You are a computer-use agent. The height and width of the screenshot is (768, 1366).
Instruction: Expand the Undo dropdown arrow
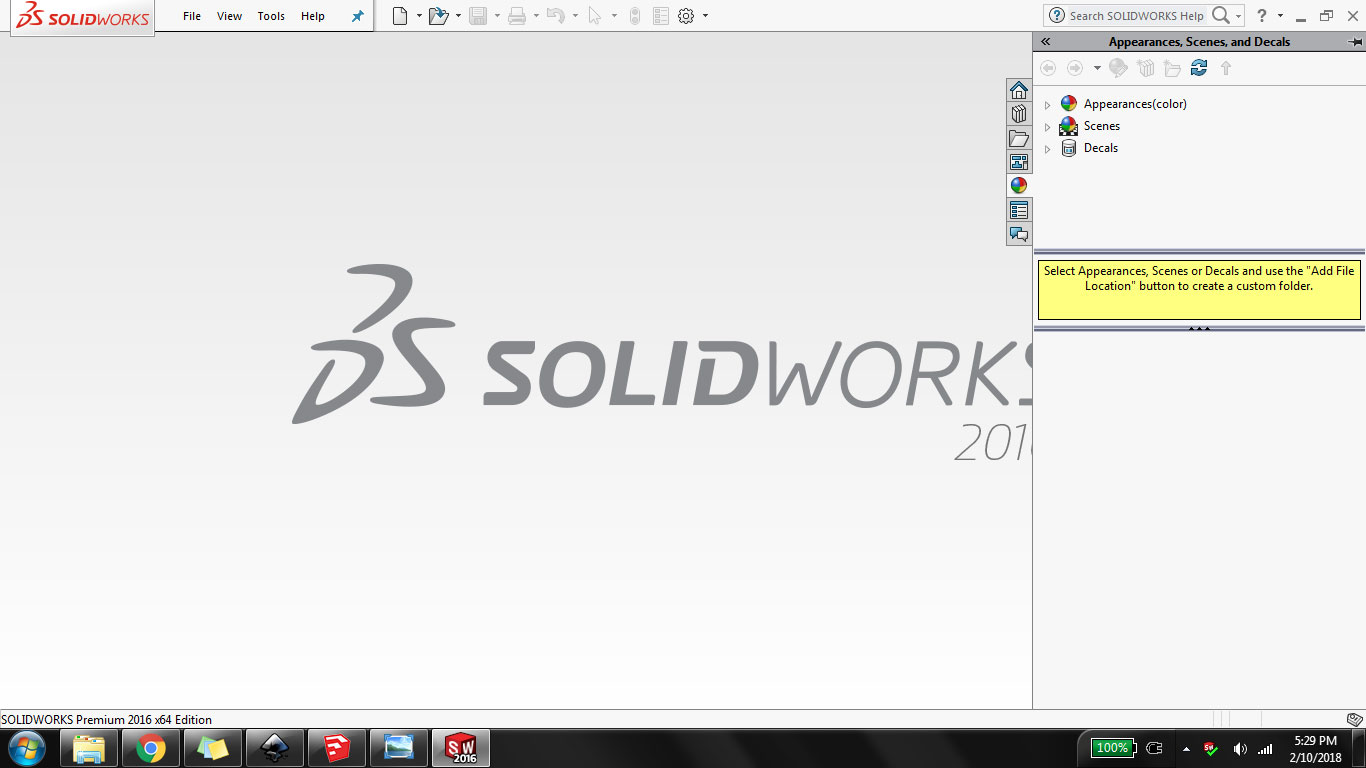(575, 16)
